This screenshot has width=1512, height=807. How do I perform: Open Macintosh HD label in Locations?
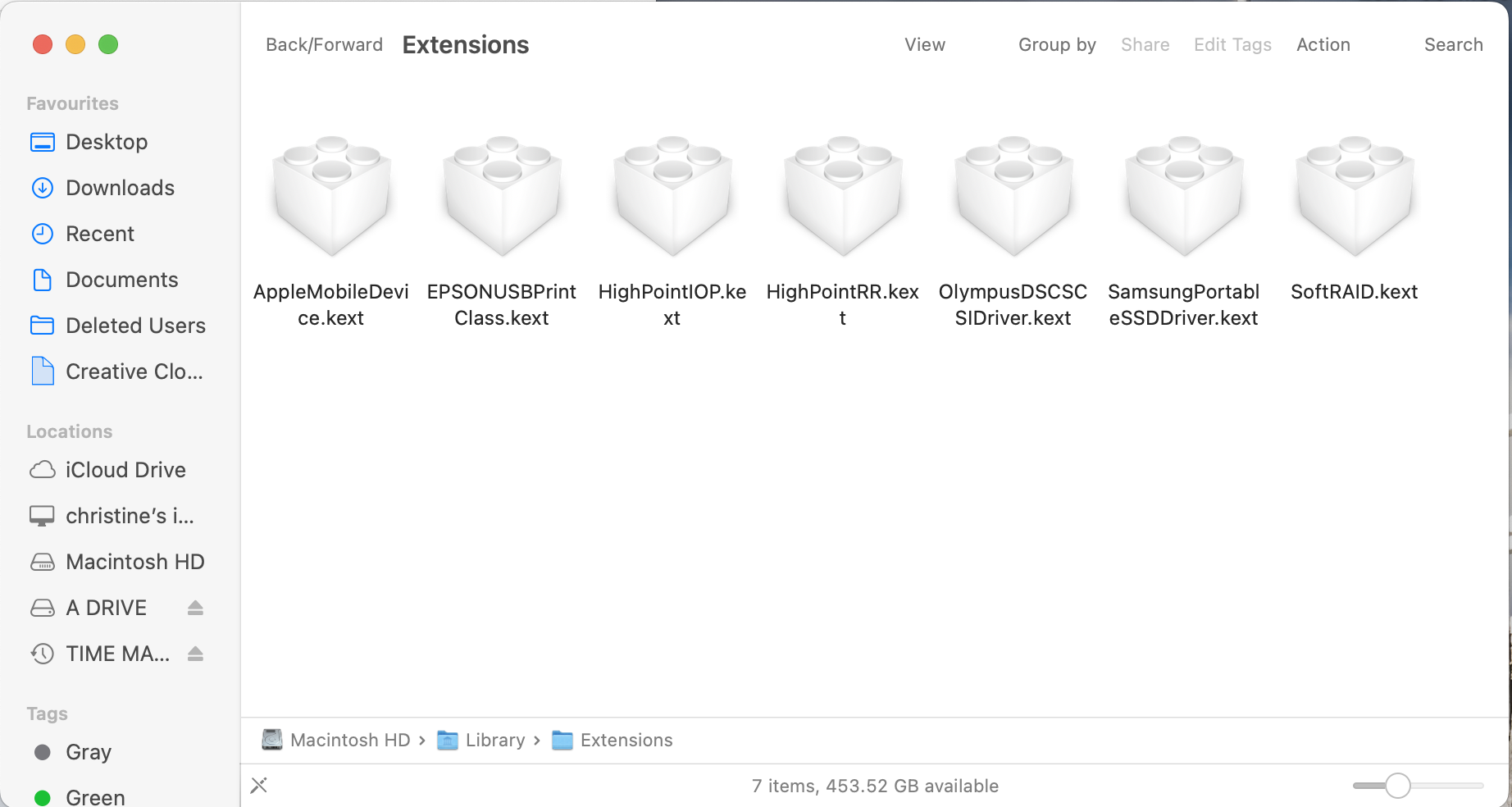pyautogui.click(x=135, y=562)
